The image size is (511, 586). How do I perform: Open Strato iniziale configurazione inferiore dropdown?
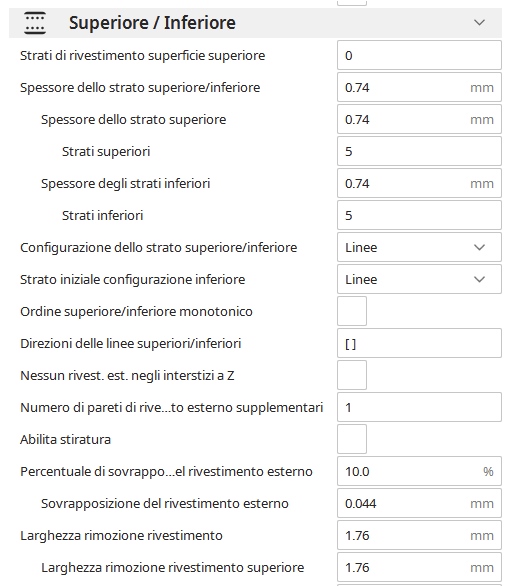pos(419,280)
